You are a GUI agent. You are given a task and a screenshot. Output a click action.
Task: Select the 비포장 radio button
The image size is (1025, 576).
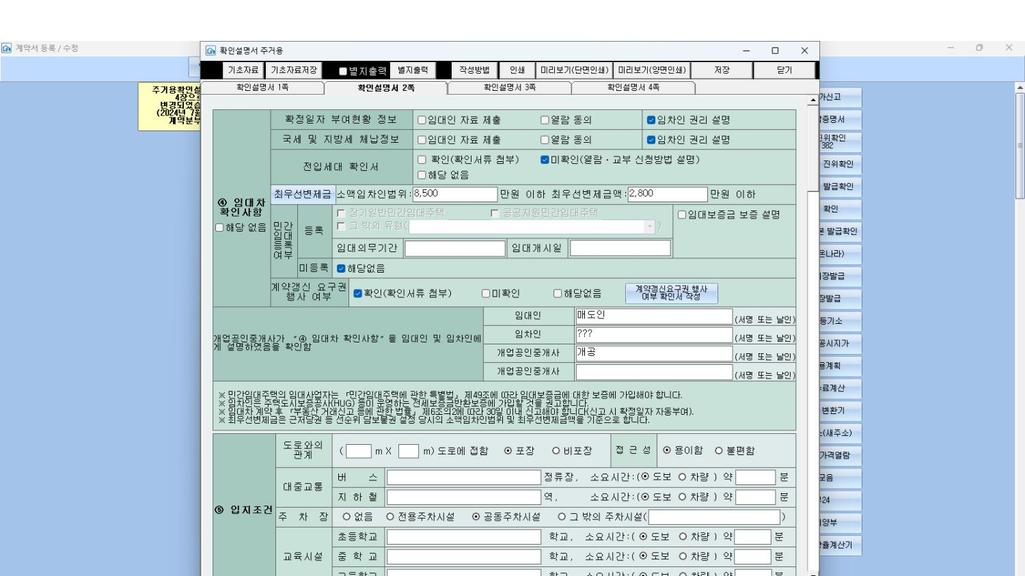(556, 451)
